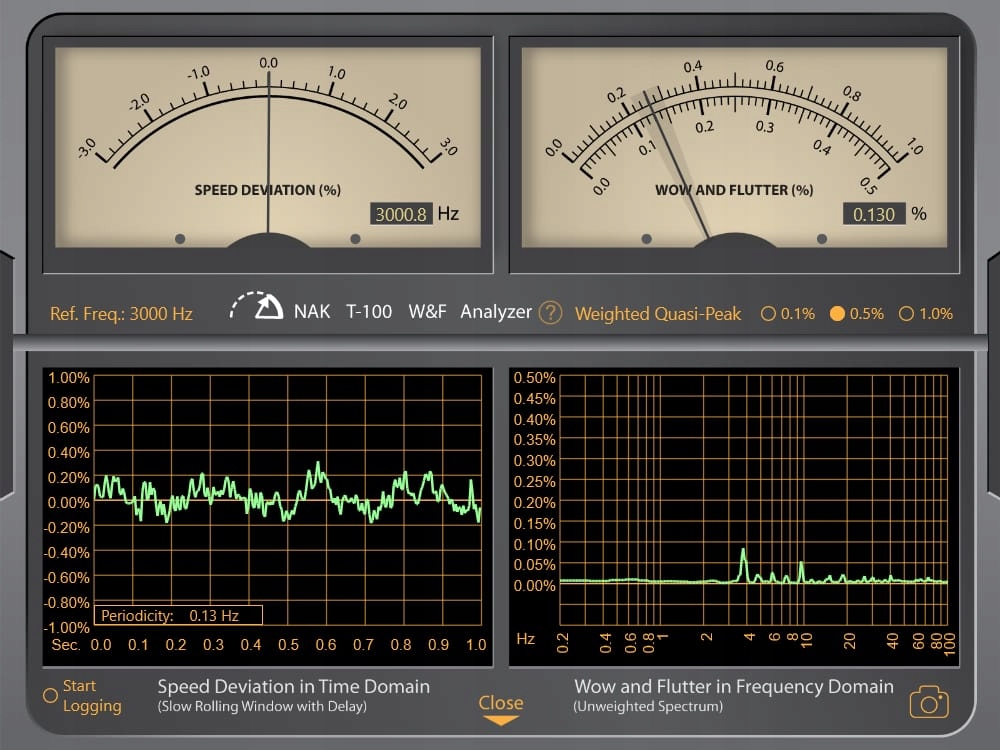
Task: Change the Weighted Quasi-Peak measurement mode
Action: 658,314
